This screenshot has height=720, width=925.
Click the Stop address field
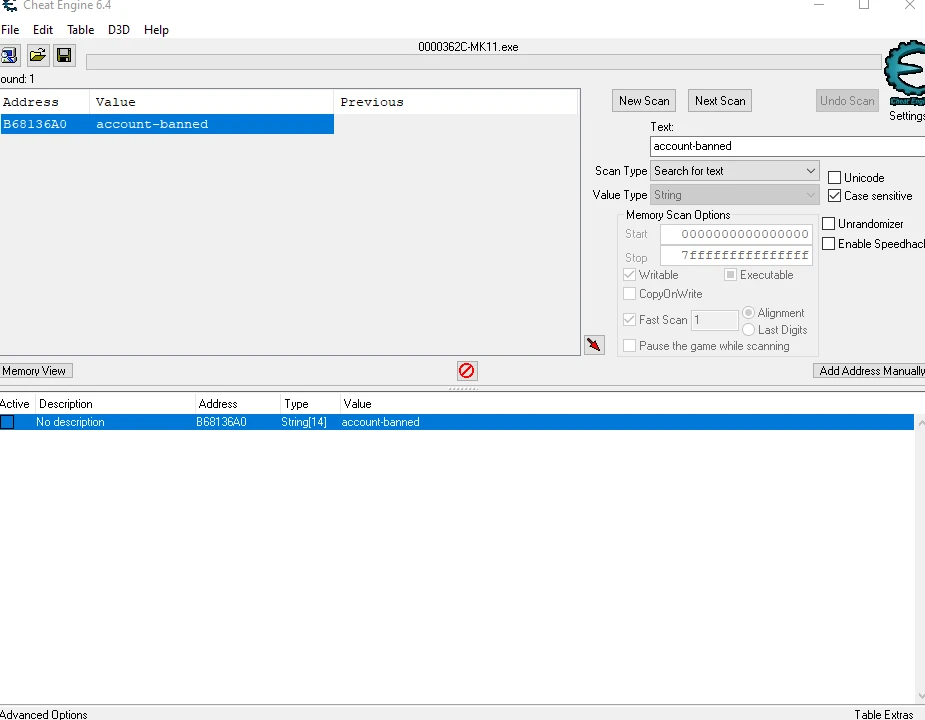(736, 255)
